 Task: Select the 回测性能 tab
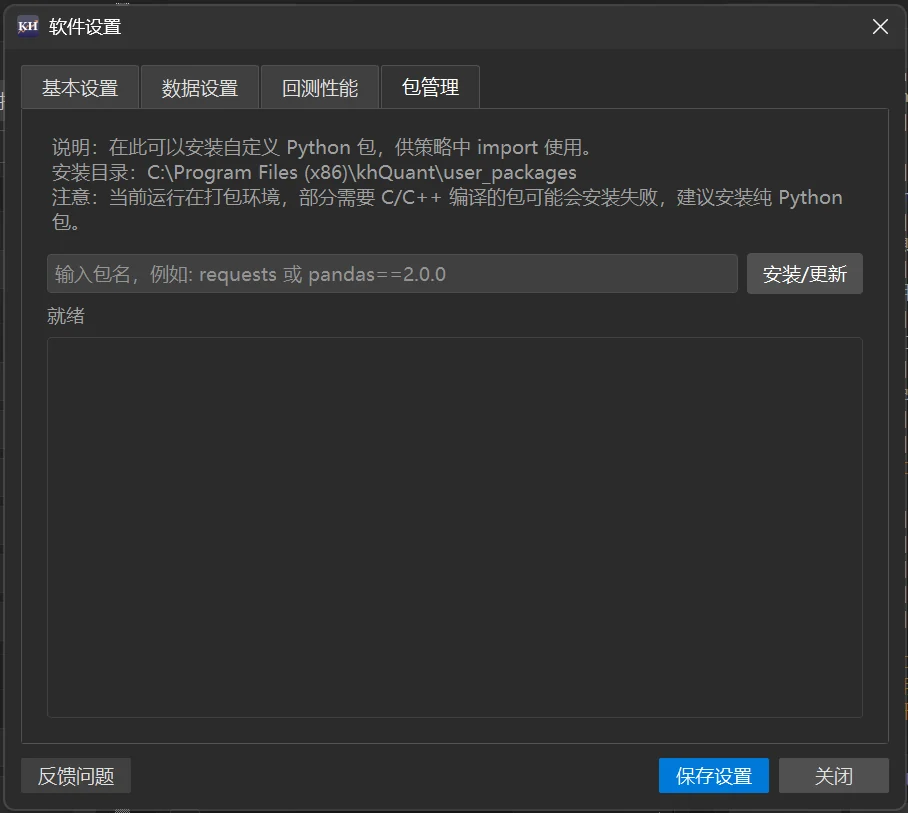(320, 88)
